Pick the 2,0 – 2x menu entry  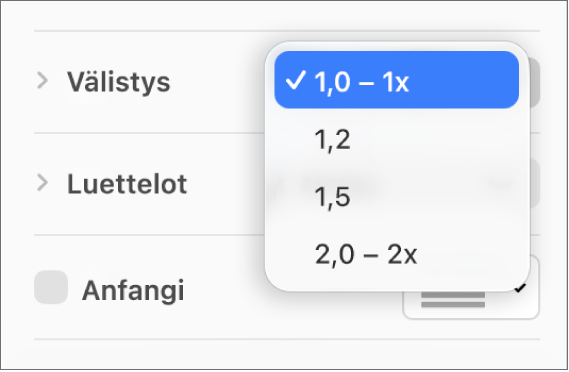(x=396, y=254)
